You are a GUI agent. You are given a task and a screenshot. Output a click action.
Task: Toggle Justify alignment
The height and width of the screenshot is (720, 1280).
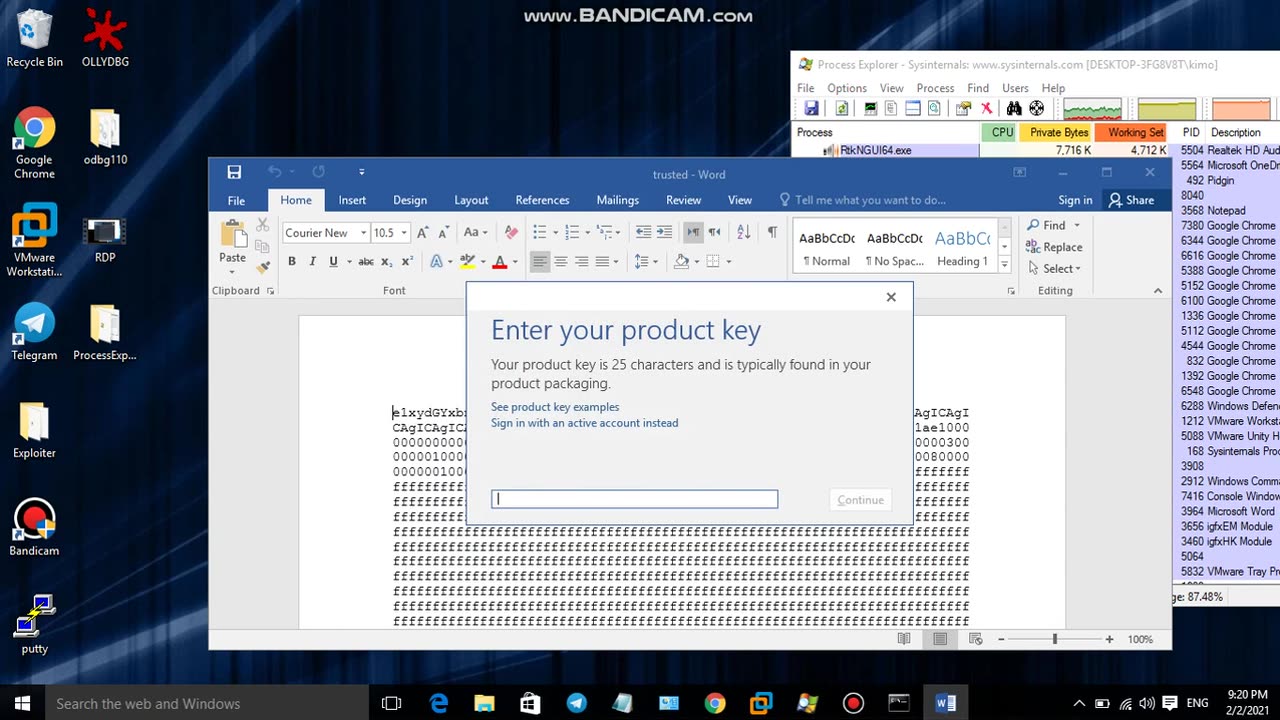click(x=602, y=261)
